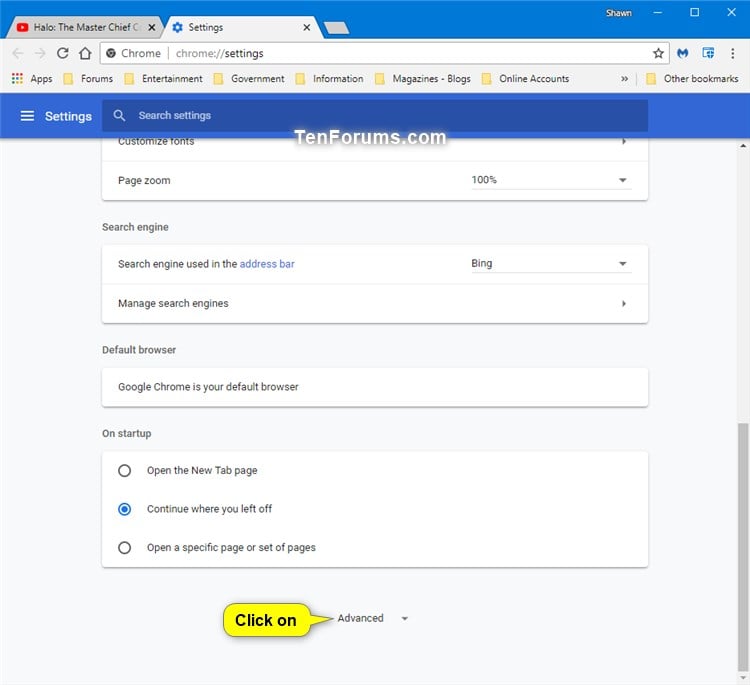
Task: Reload the current page
Action: [63, 53]
